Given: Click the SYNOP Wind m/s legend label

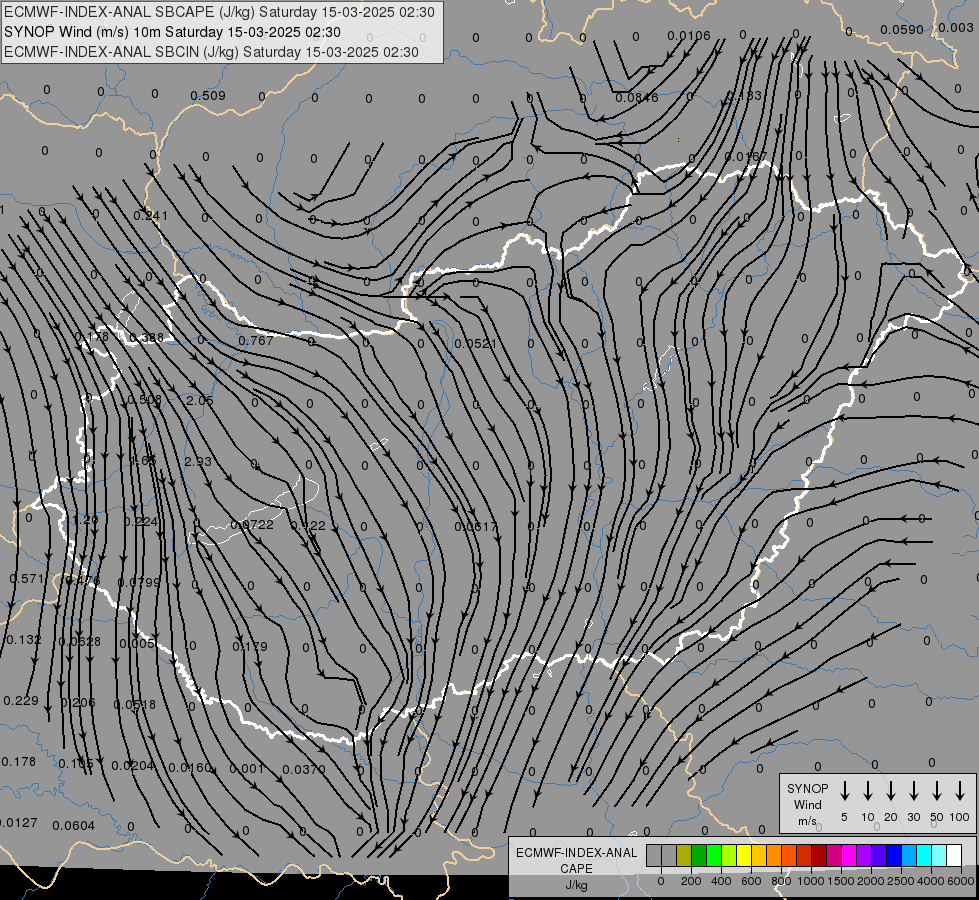Looking at the screenshot, I should (x=807, y=804).
